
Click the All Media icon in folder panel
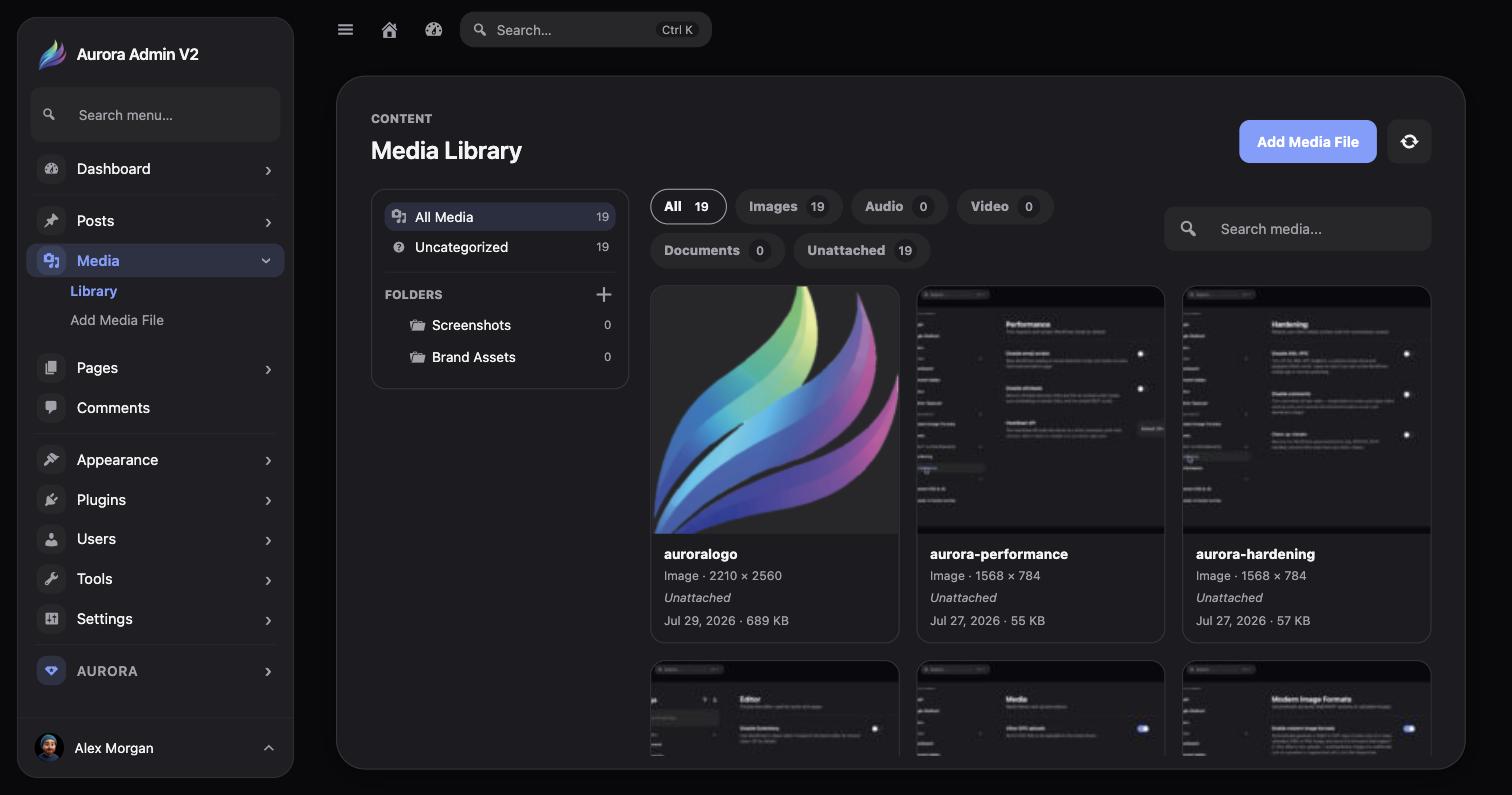click(399, 217)
